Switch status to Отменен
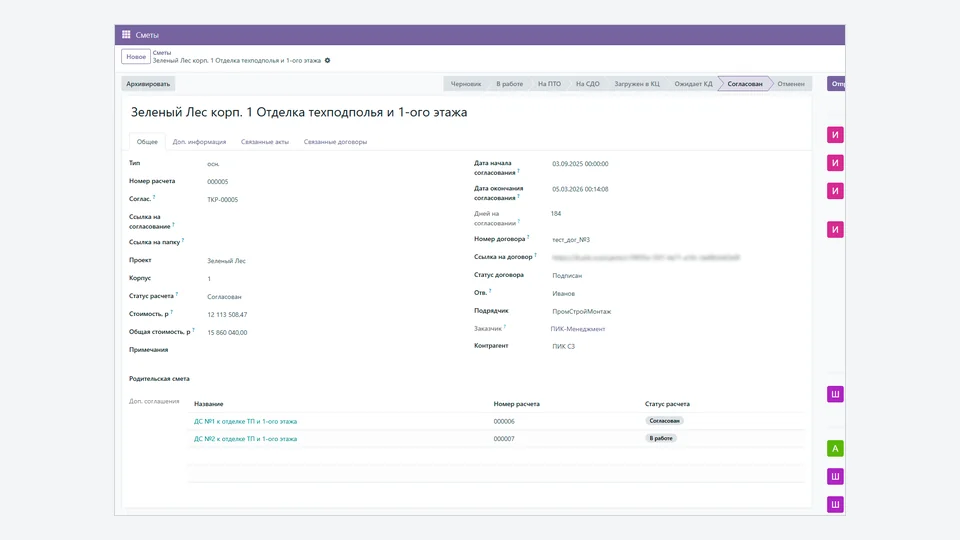 point(791,84)
